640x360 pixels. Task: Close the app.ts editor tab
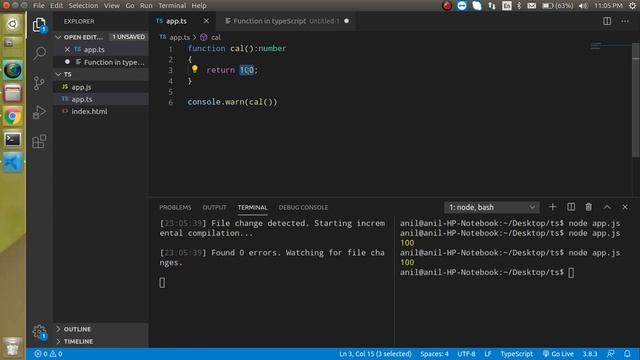(x=206, y=21)
